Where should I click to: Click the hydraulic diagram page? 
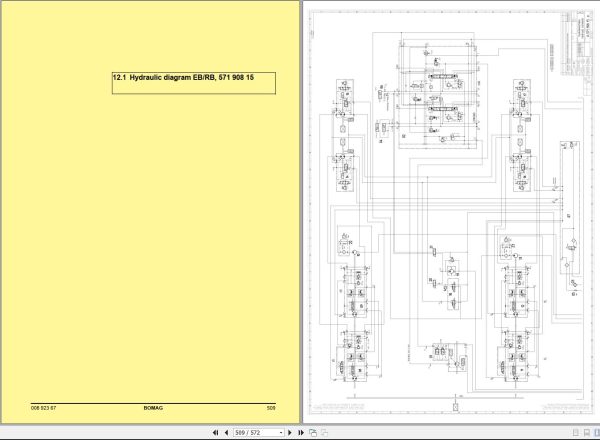[451, 212]
